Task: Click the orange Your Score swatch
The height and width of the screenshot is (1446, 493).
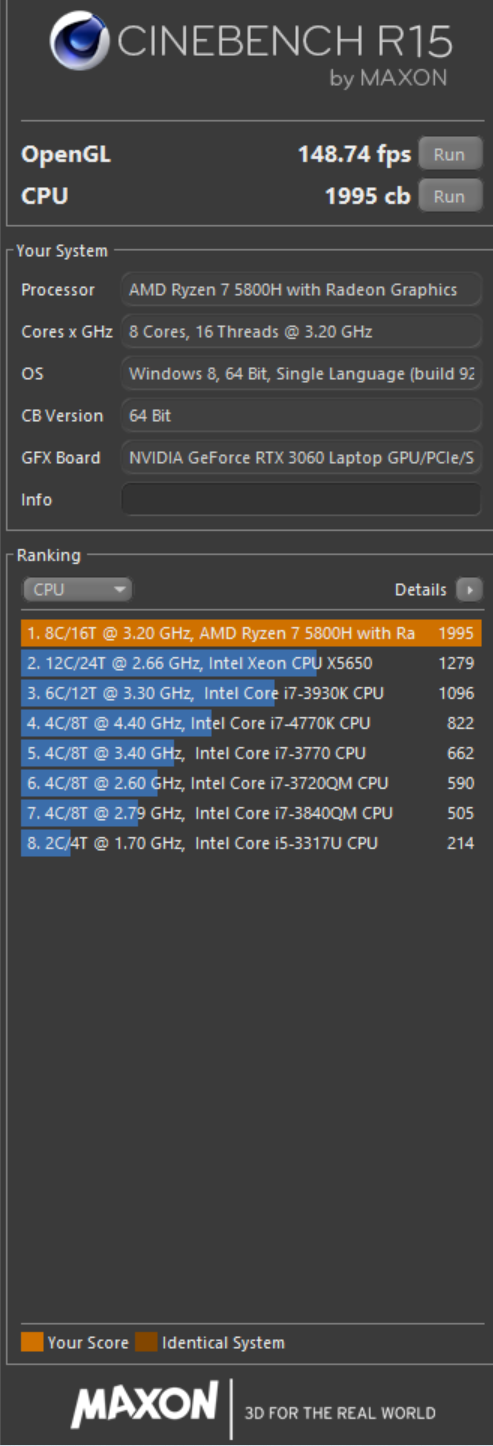Action: (32, 1342)
